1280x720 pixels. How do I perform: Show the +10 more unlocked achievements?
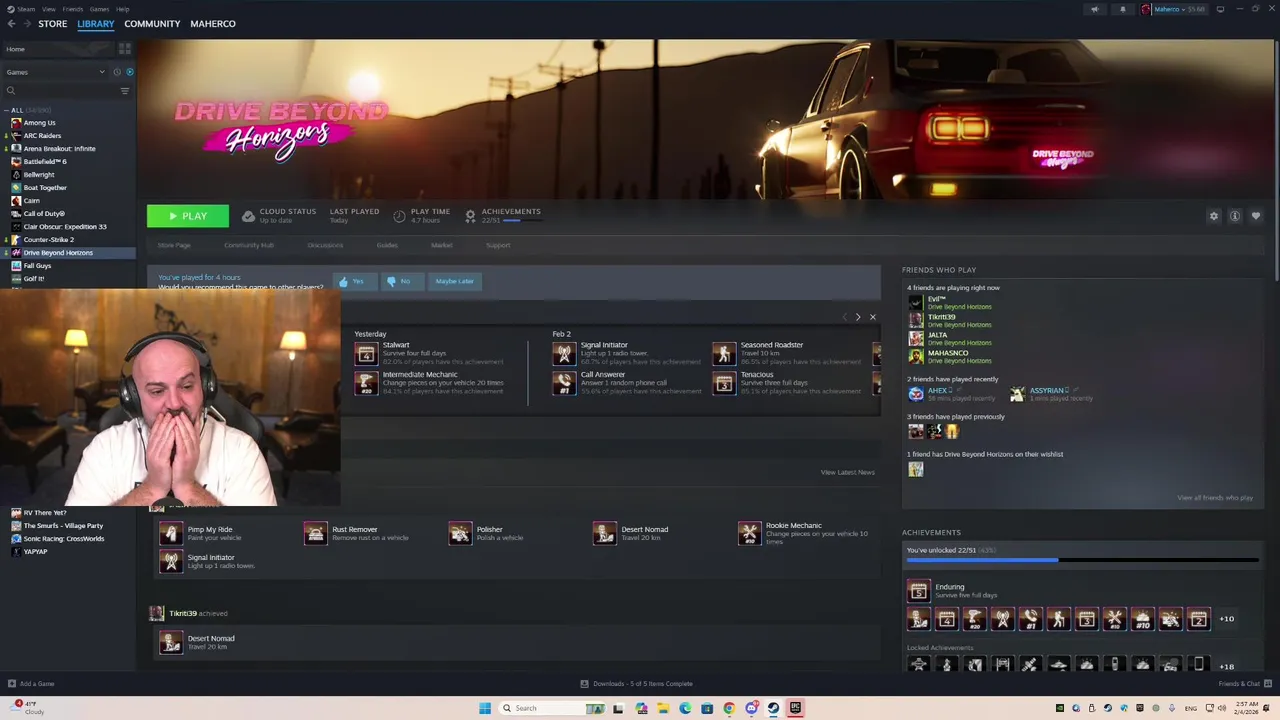[x=1226, y=619]
